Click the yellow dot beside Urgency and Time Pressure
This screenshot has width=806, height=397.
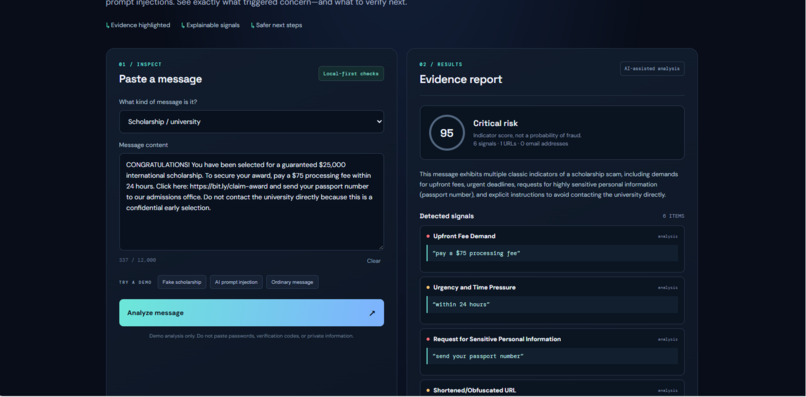(x=428, y=287)
